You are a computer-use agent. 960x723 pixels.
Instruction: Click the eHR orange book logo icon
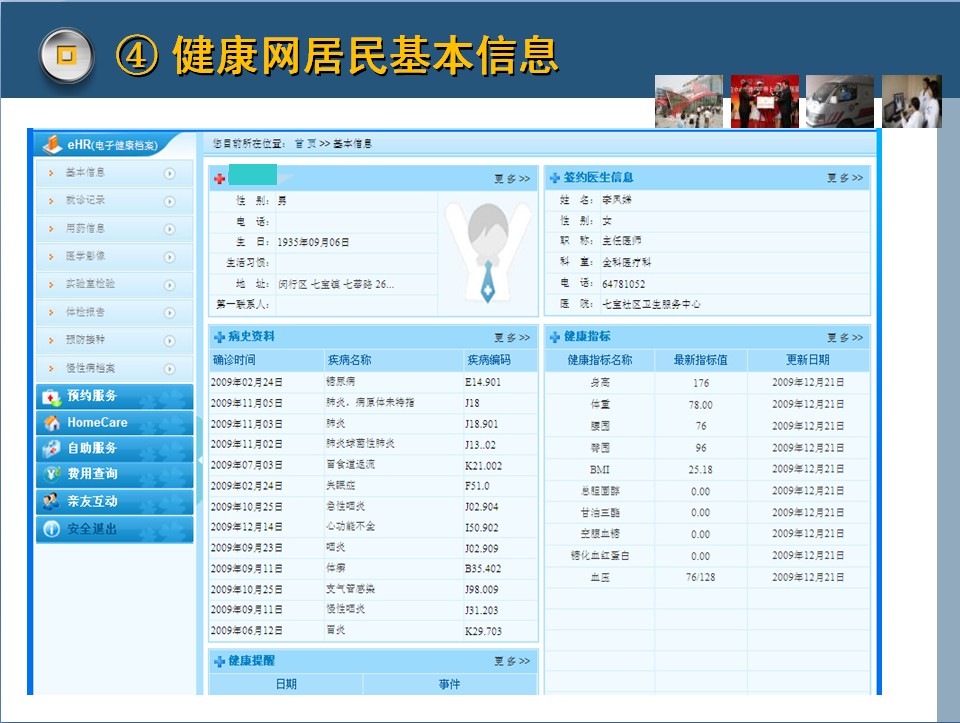point(52,145)
